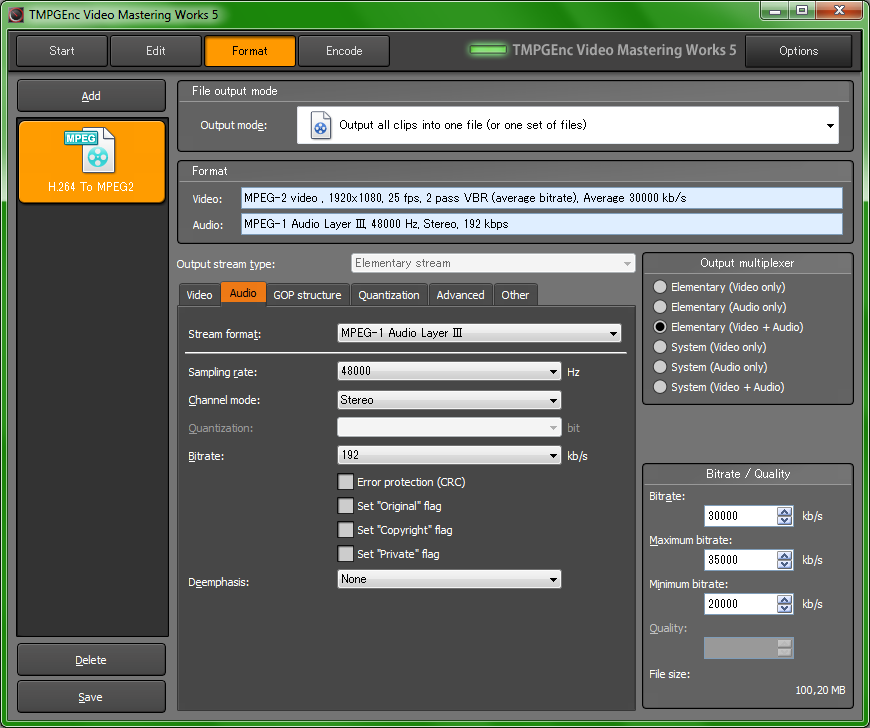Open the Start stage

coord(62,51)
